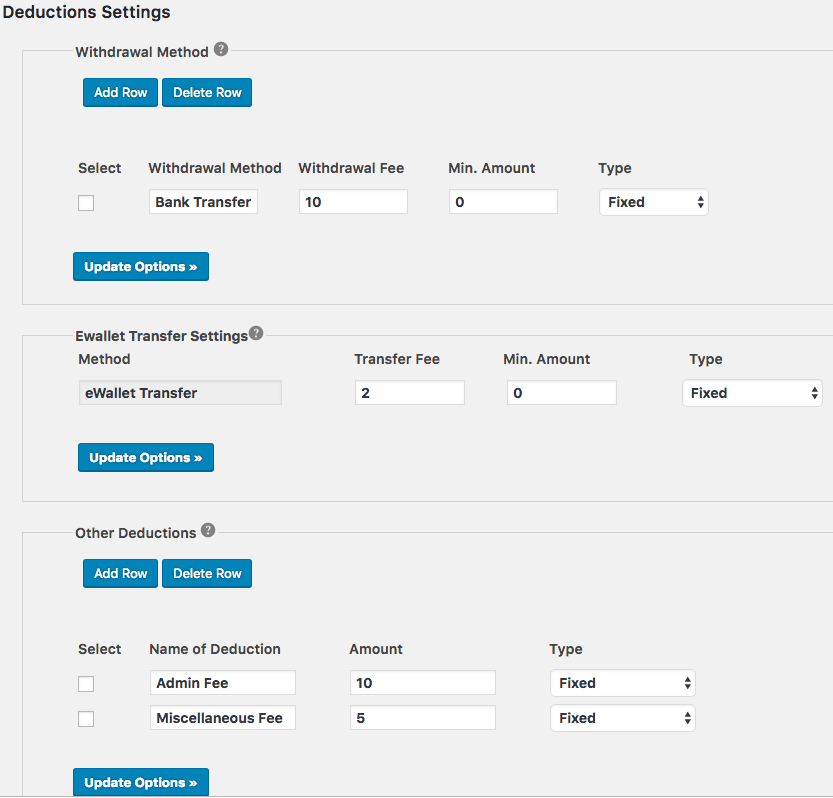Image resolution: width=833 pixels, height=798 pixels.
Task: Open the Other Deductions help question icon
Action: pyautogui.click(x=208, y=530)
